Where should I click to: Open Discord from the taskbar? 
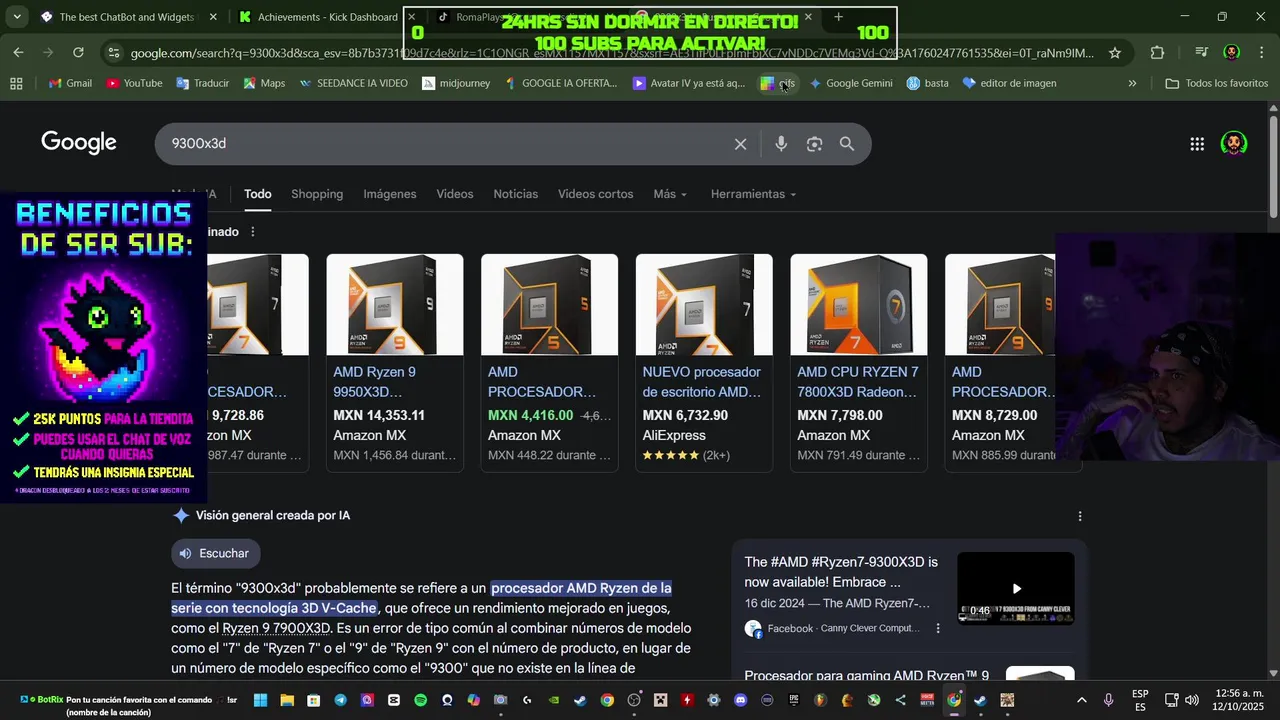coord(740,700)
